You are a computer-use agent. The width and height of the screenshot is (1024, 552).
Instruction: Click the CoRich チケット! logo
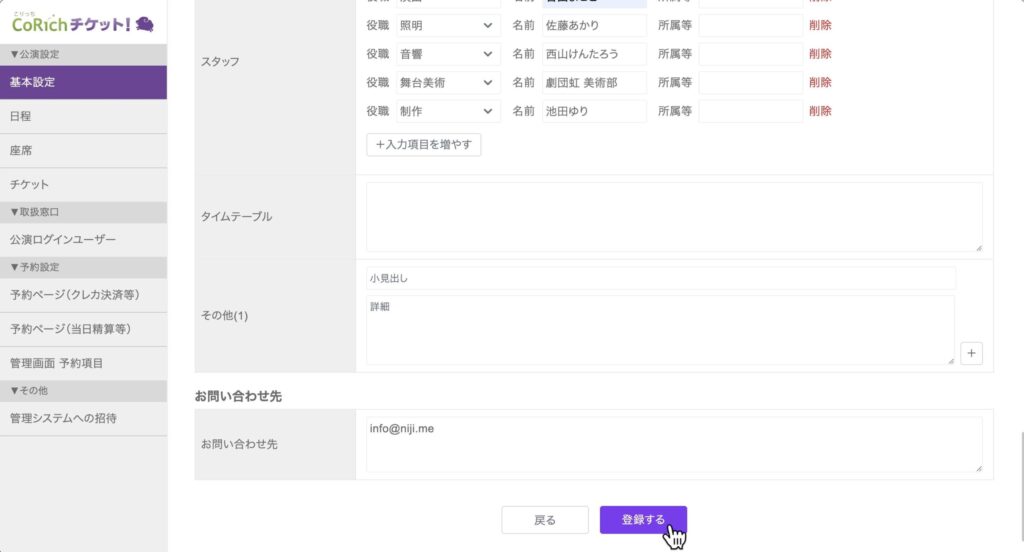[82, 23]
